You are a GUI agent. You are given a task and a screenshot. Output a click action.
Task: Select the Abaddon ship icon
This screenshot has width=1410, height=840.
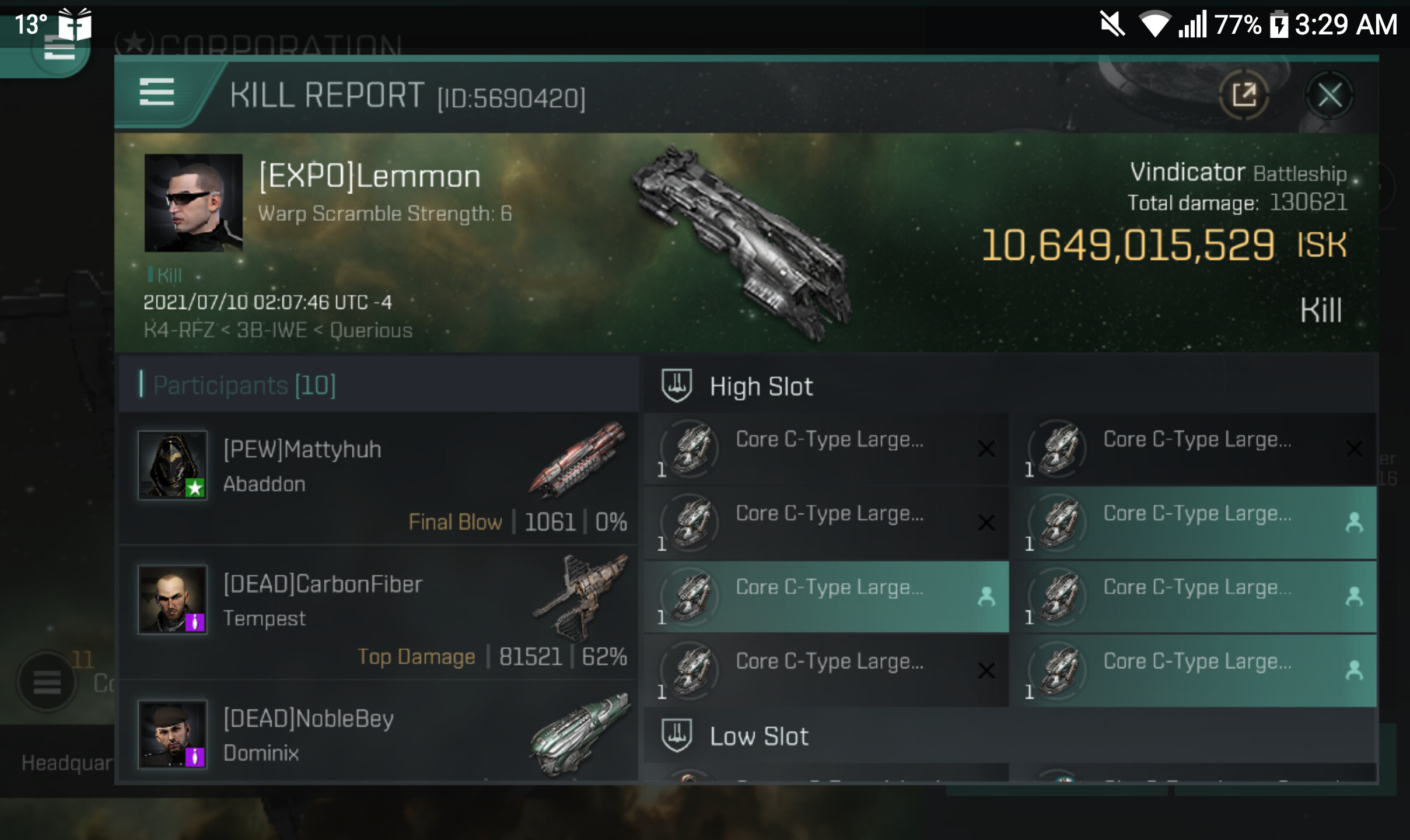pyautogui.click(x=578, y=461)
